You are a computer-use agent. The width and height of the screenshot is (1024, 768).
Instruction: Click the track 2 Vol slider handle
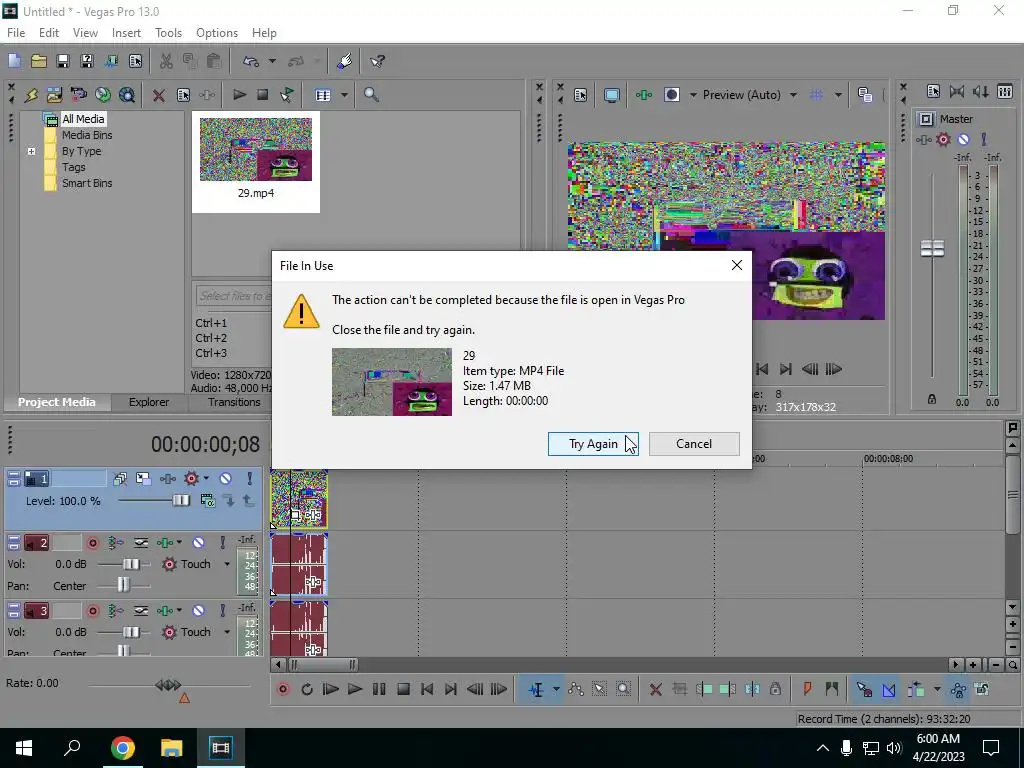131,564
